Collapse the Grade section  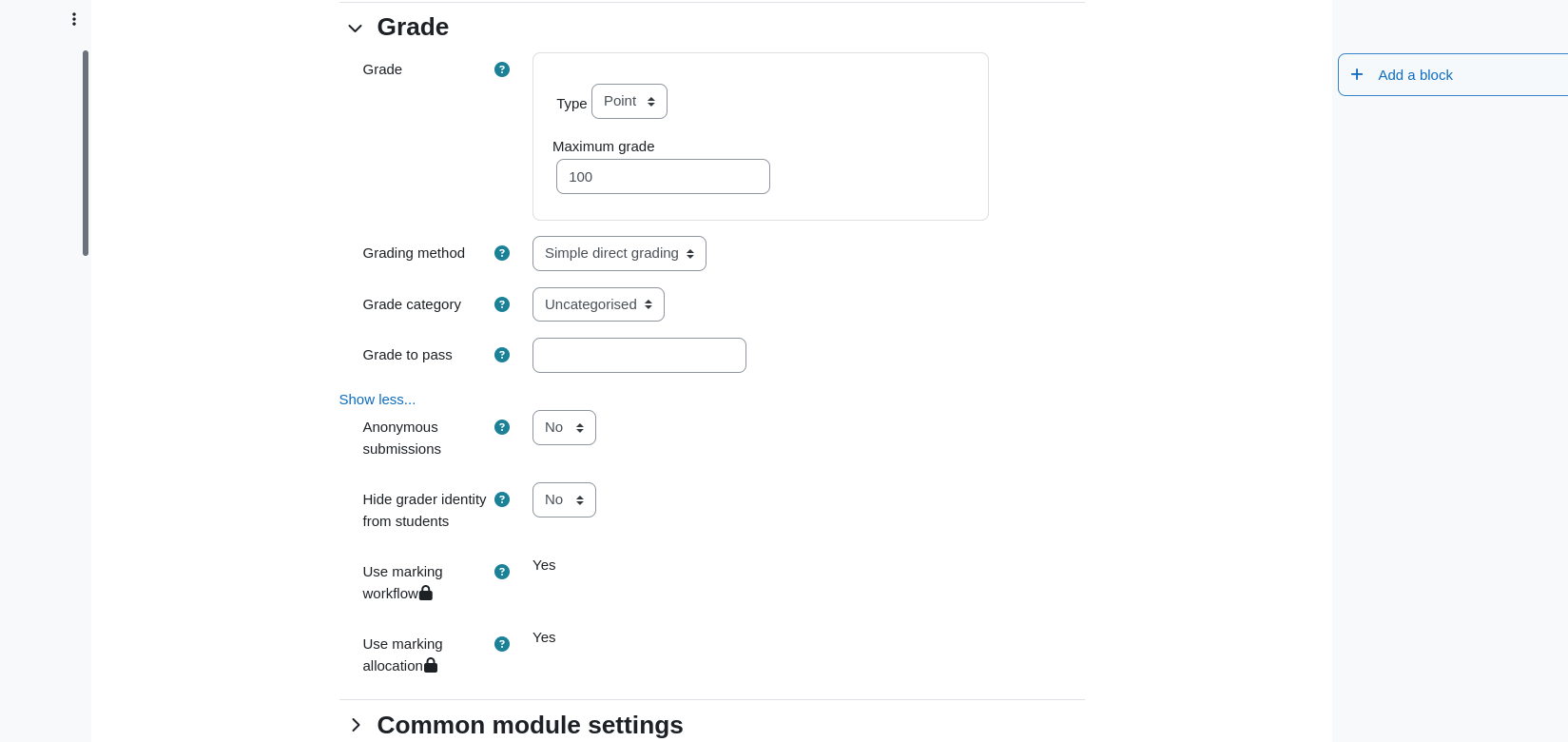(356, 29)
